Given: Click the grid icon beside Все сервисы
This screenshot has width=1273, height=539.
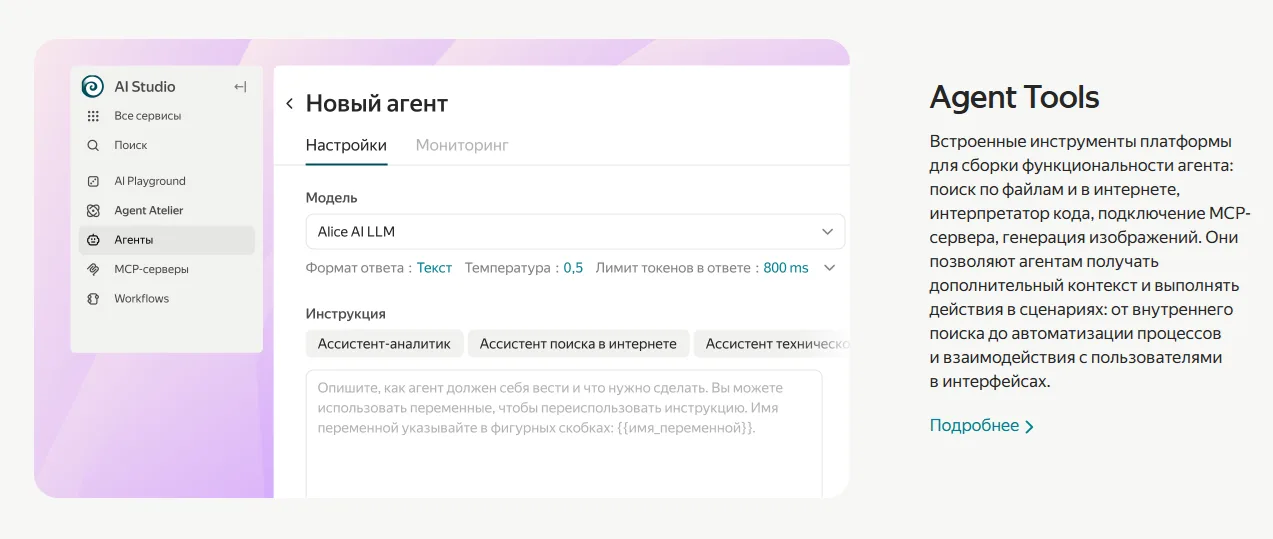Looking at the screenshot, I should pos(93,116).
